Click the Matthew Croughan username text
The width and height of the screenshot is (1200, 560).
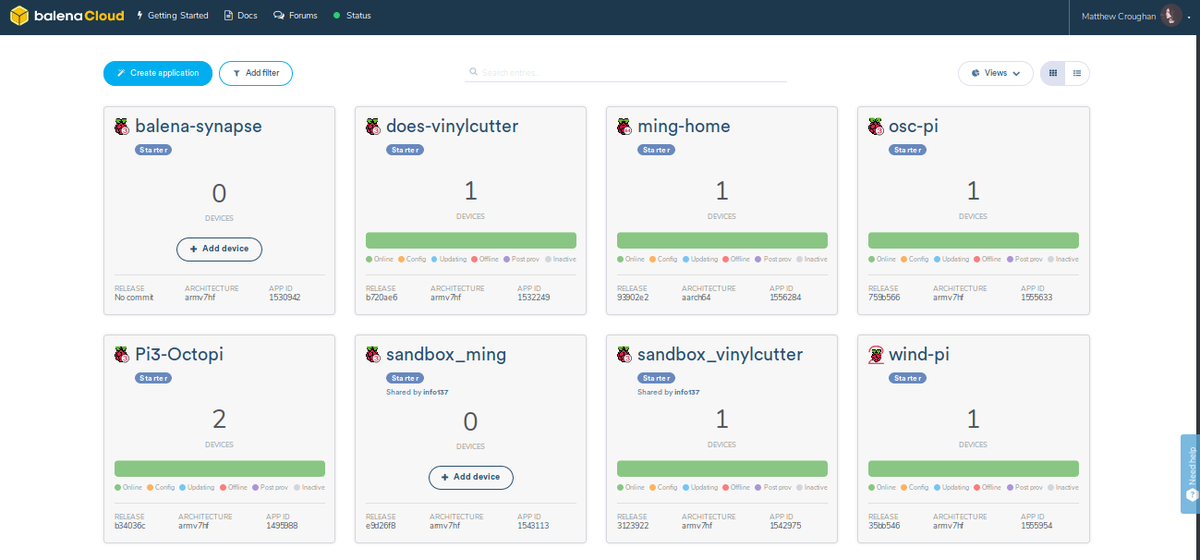[1118, 16]
